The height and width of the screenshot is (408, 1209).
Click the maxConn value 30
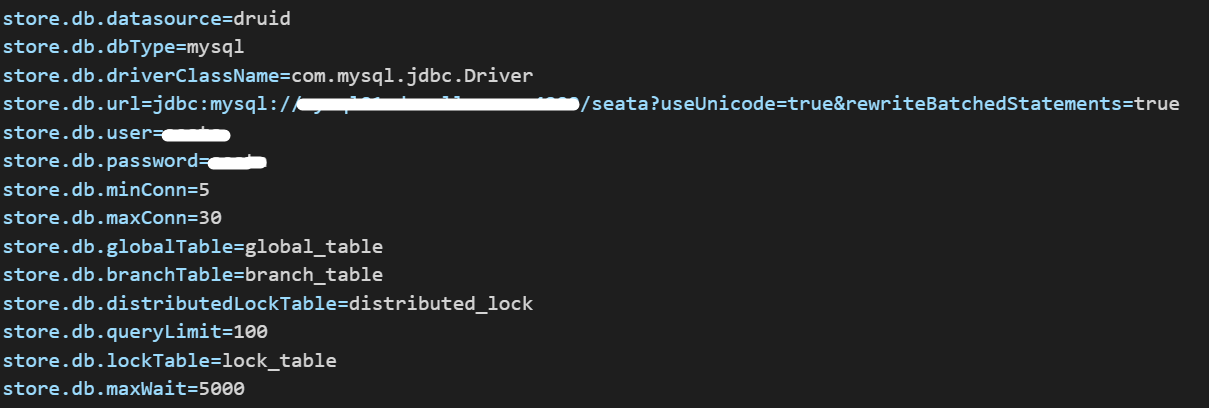click(209, 217)
